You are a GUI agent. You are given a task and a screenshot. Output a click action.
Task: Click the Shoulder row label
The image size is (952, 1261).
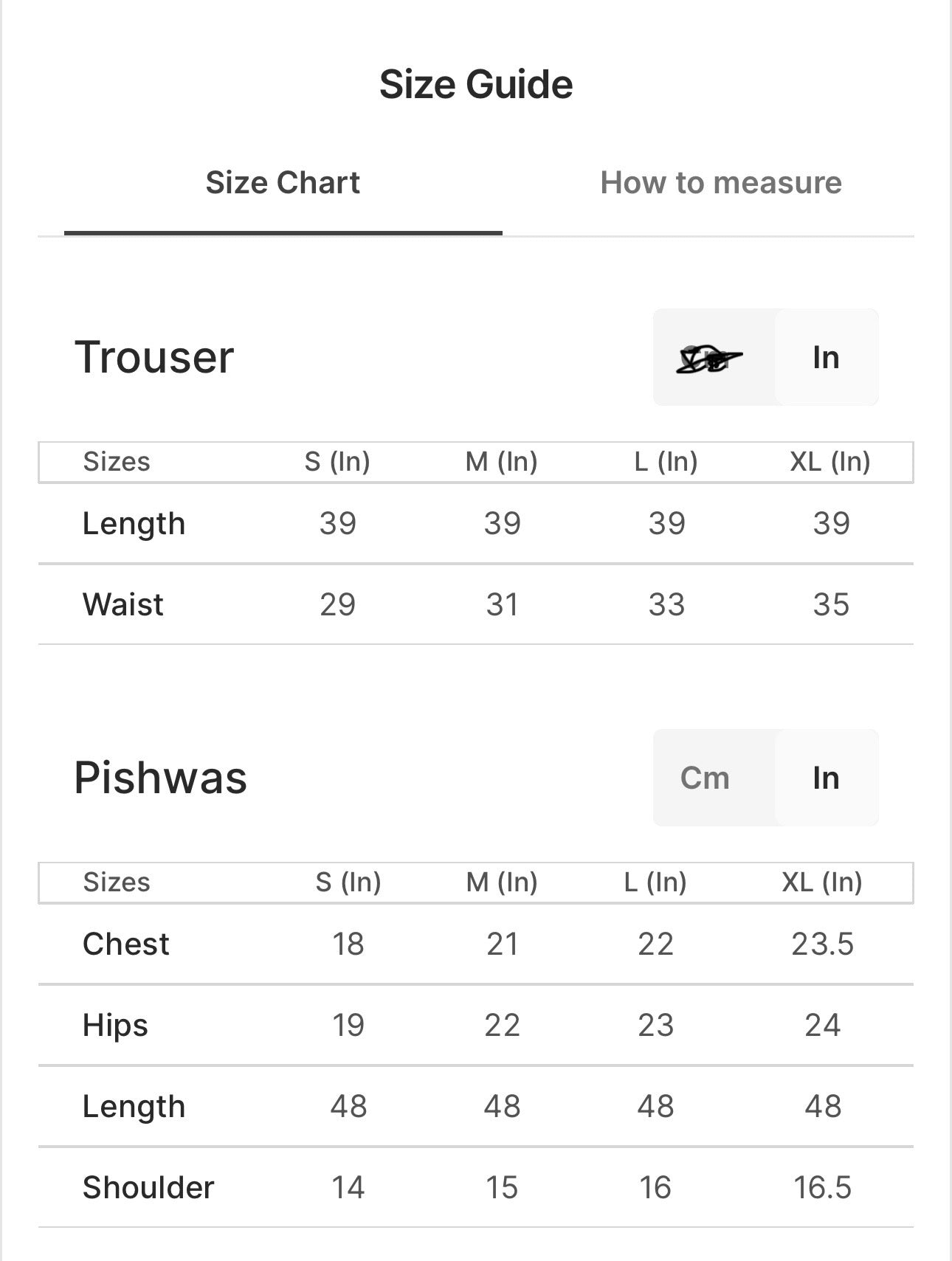(148, 1188)
